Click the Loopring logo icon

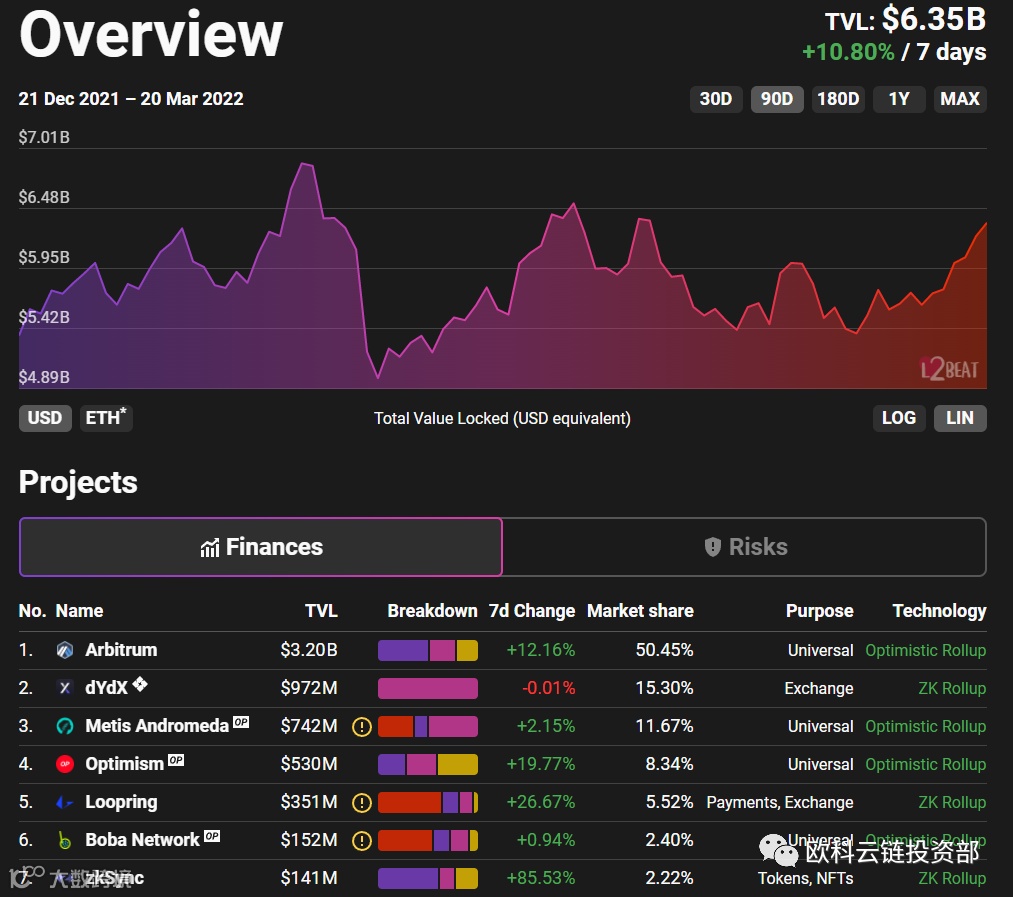tap(65, 803)
